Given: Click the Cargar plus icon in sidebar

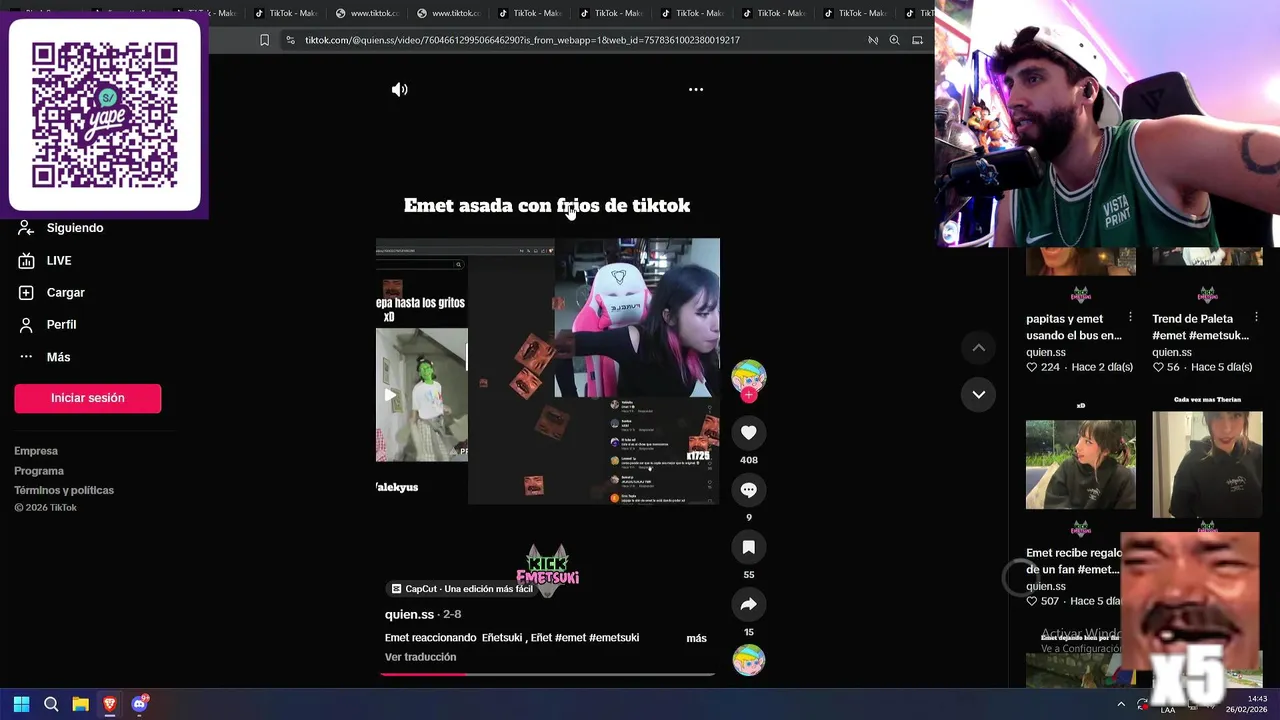Looking at the screenshot, I should 26,292.
